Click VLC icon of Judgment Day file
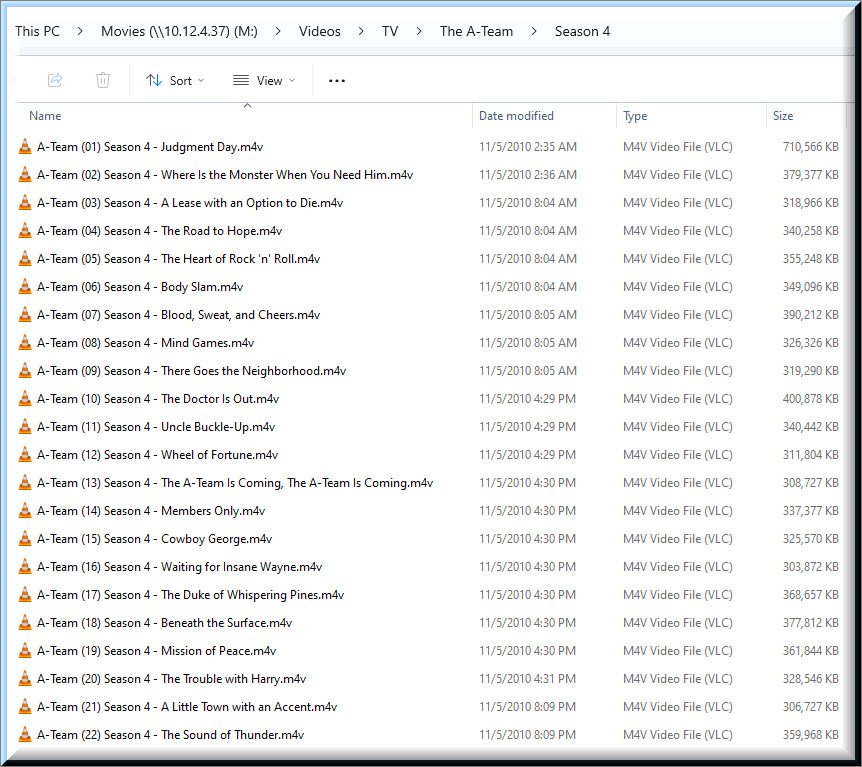Image resolution: width=862 pixels, height=767 pixels. (x=25, y=147)
